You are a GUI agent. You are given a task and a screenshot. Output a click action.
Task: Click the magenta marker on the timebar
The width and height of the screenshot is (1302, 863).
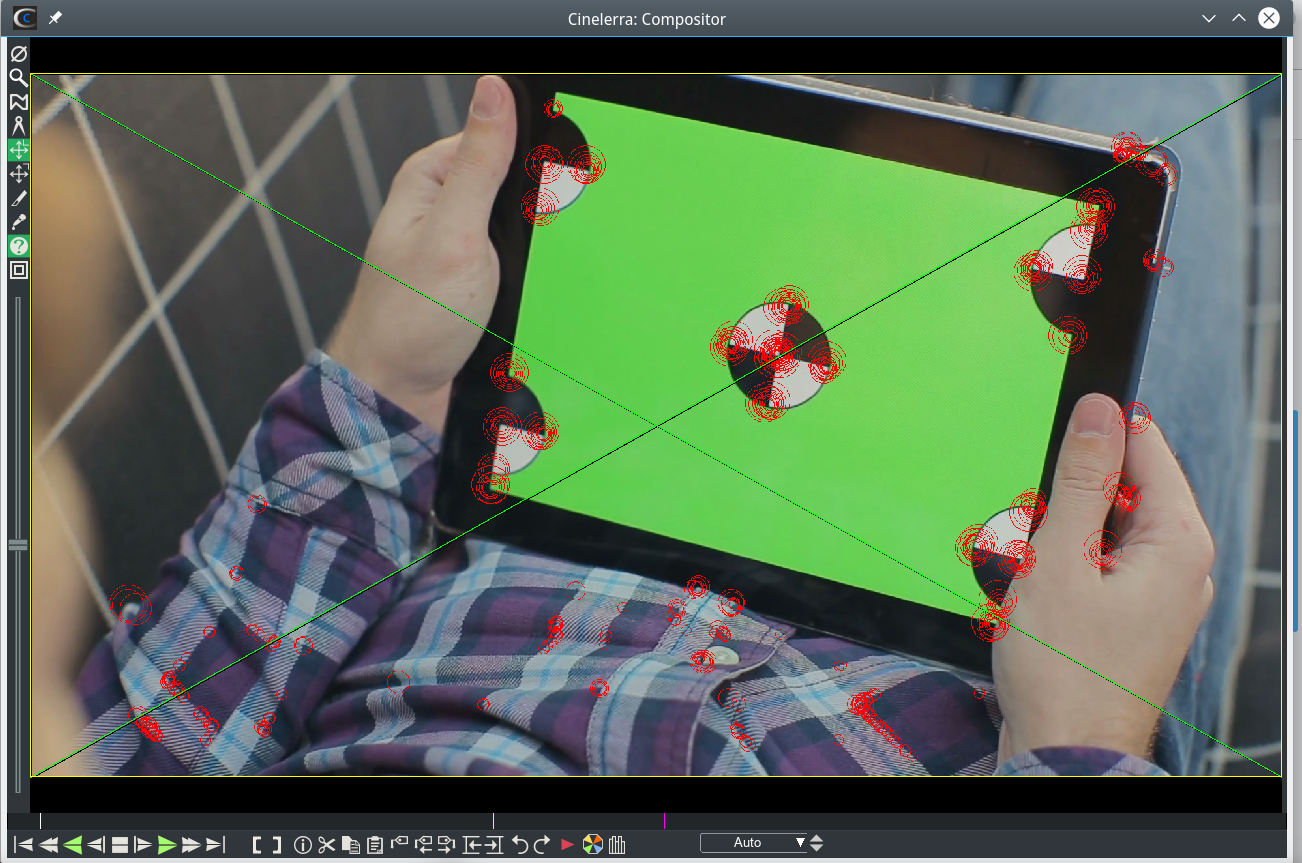tap(664, 821)
